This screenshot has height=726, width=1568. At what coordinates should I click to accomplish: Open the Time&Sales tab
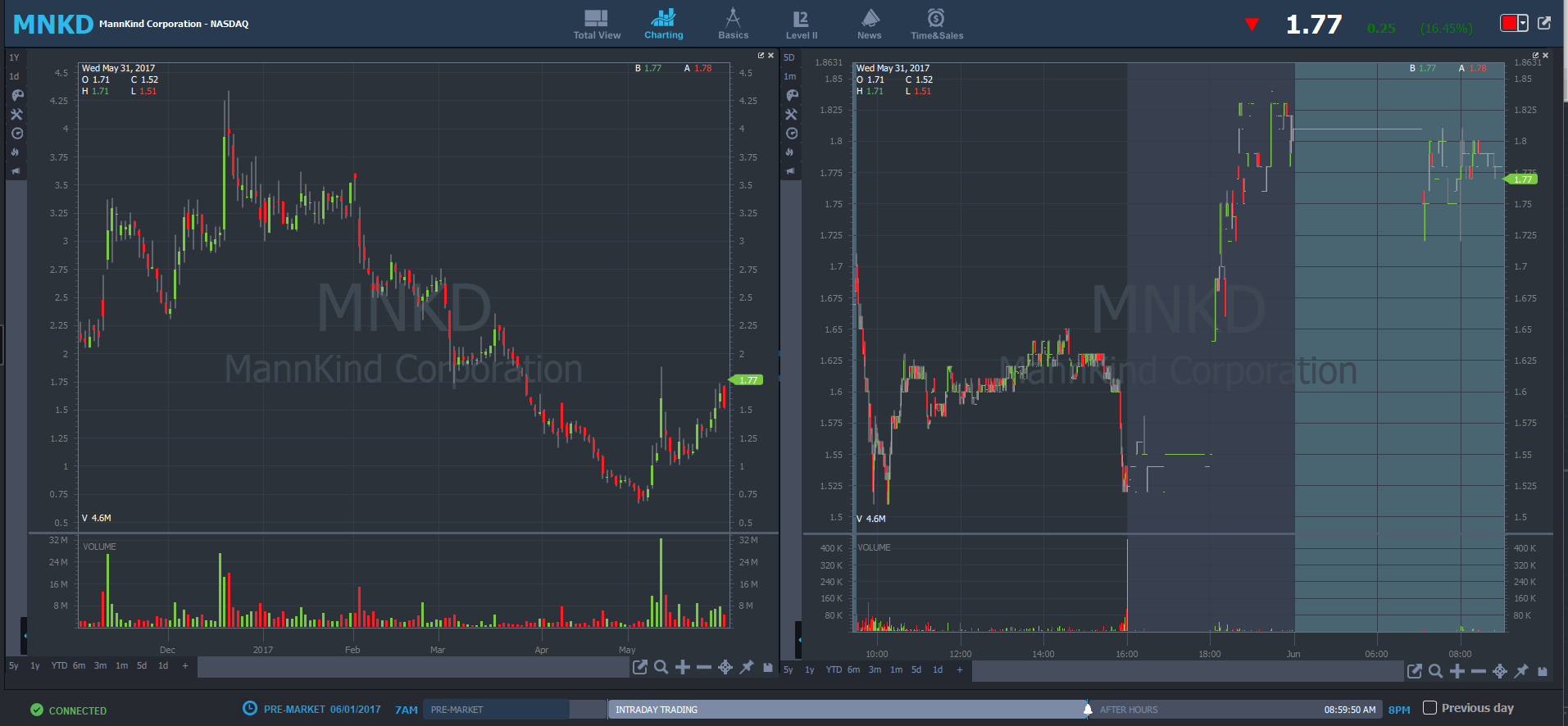937,24
